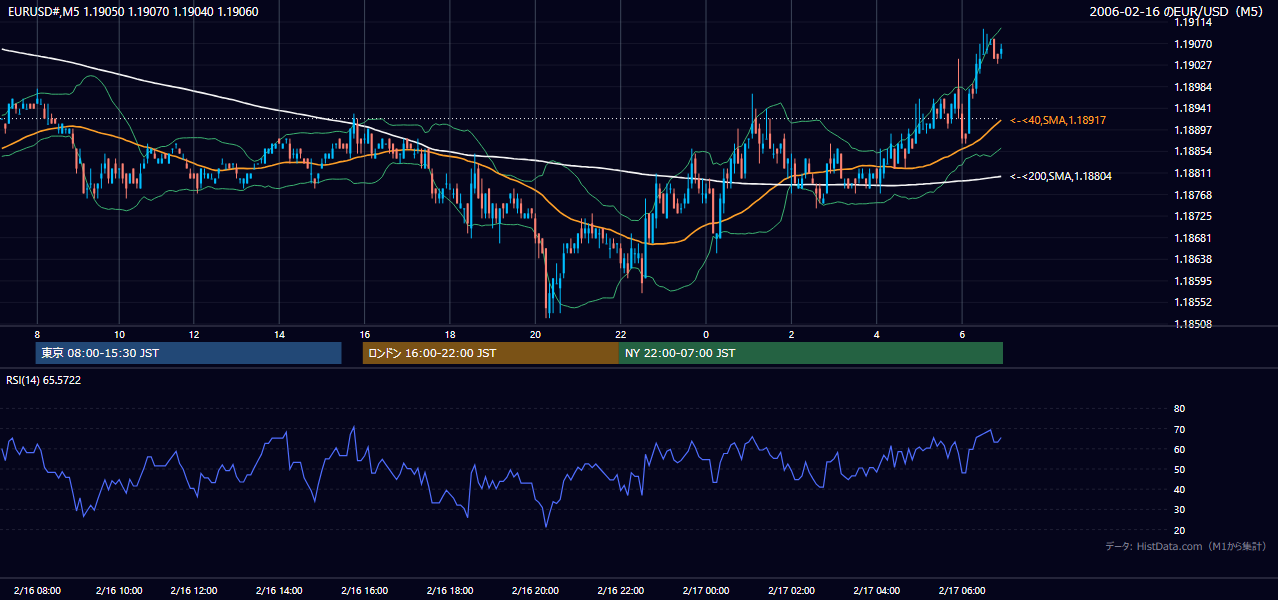Click hour tick 10 under price chart
Image resolution: width=1278 pixels, height=600 pixels.
click(x=119, y=334)
